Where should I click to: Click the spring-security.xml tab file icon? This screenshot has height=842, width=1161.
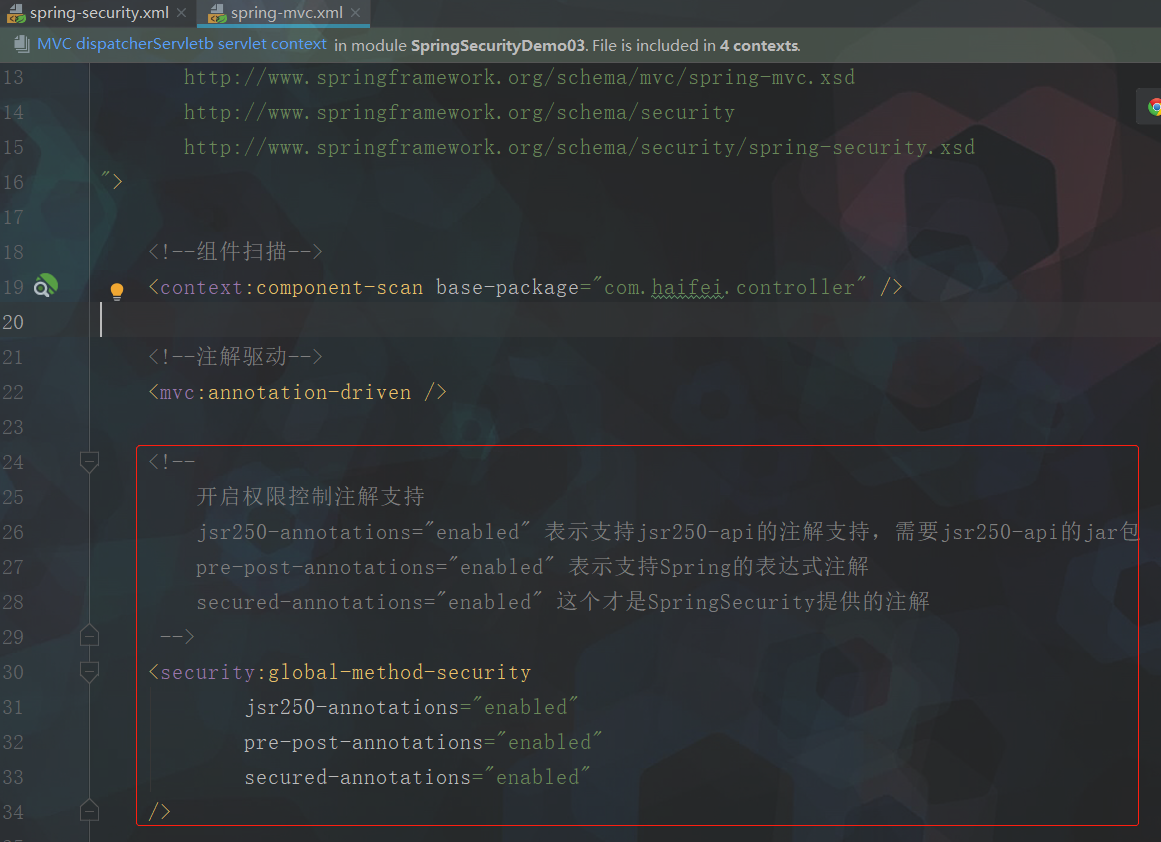click(x=16, y=13)
